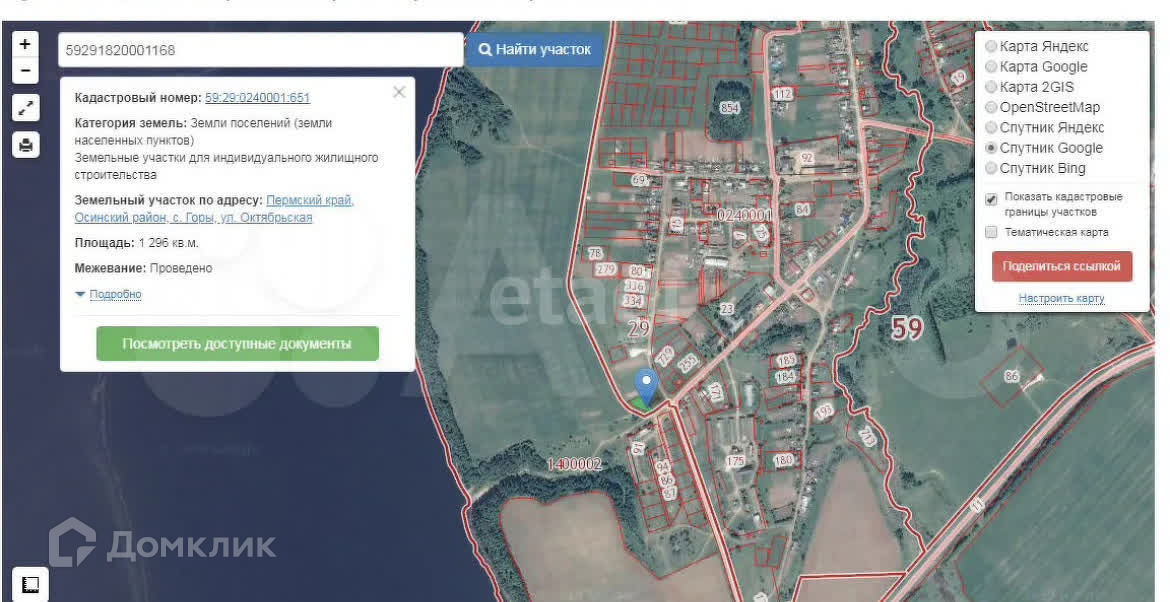
Task: Close the parcel info panel
Action: coord(399,92)
